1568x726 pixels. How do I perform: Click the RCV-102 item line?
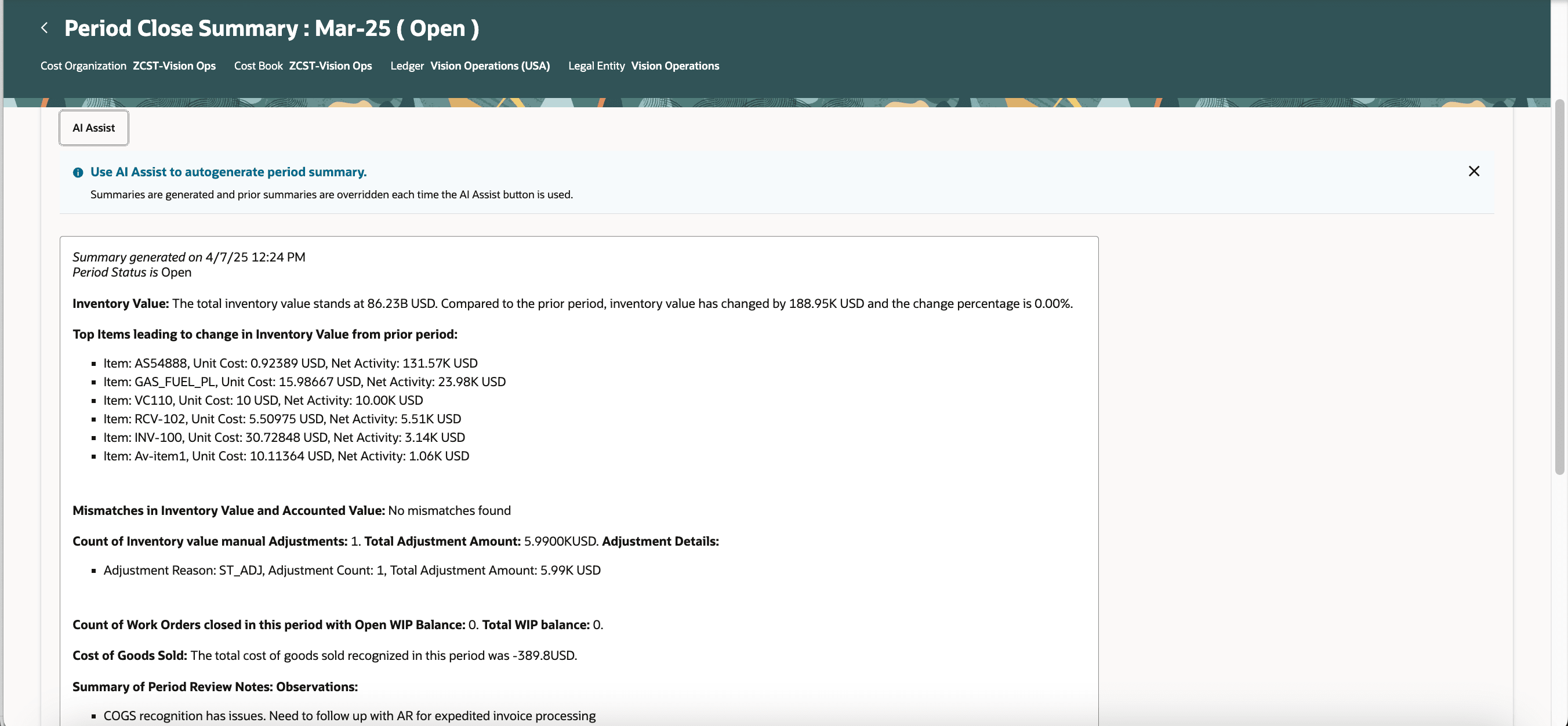click(x=282, y=419)
